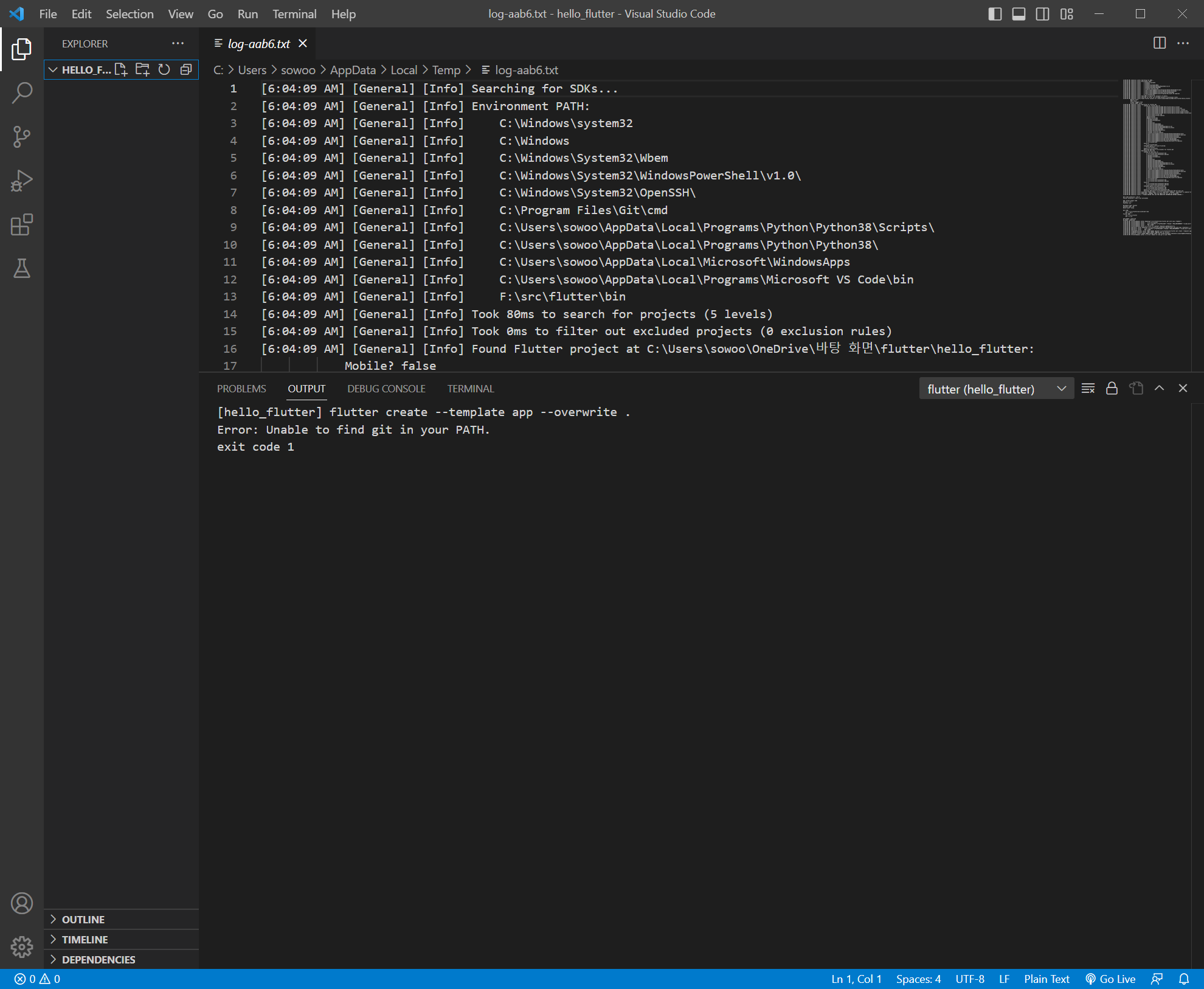Viewport: 1204px width, 989px height.
Task: Expand the TIMELINE section
Action: point(122,940)
